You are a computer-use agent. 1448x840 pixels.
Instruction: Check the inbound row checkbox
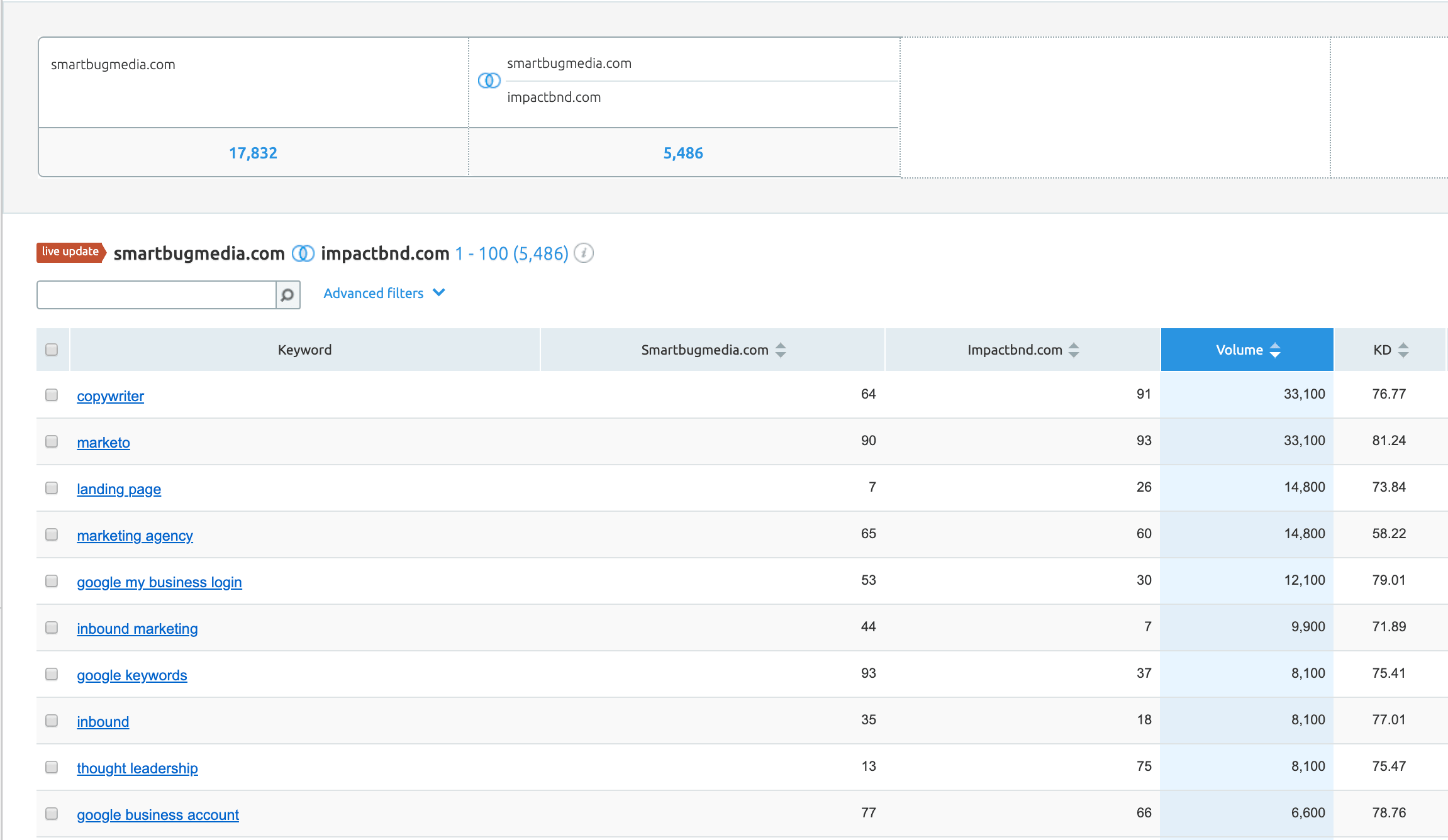(x=52, y=721)
